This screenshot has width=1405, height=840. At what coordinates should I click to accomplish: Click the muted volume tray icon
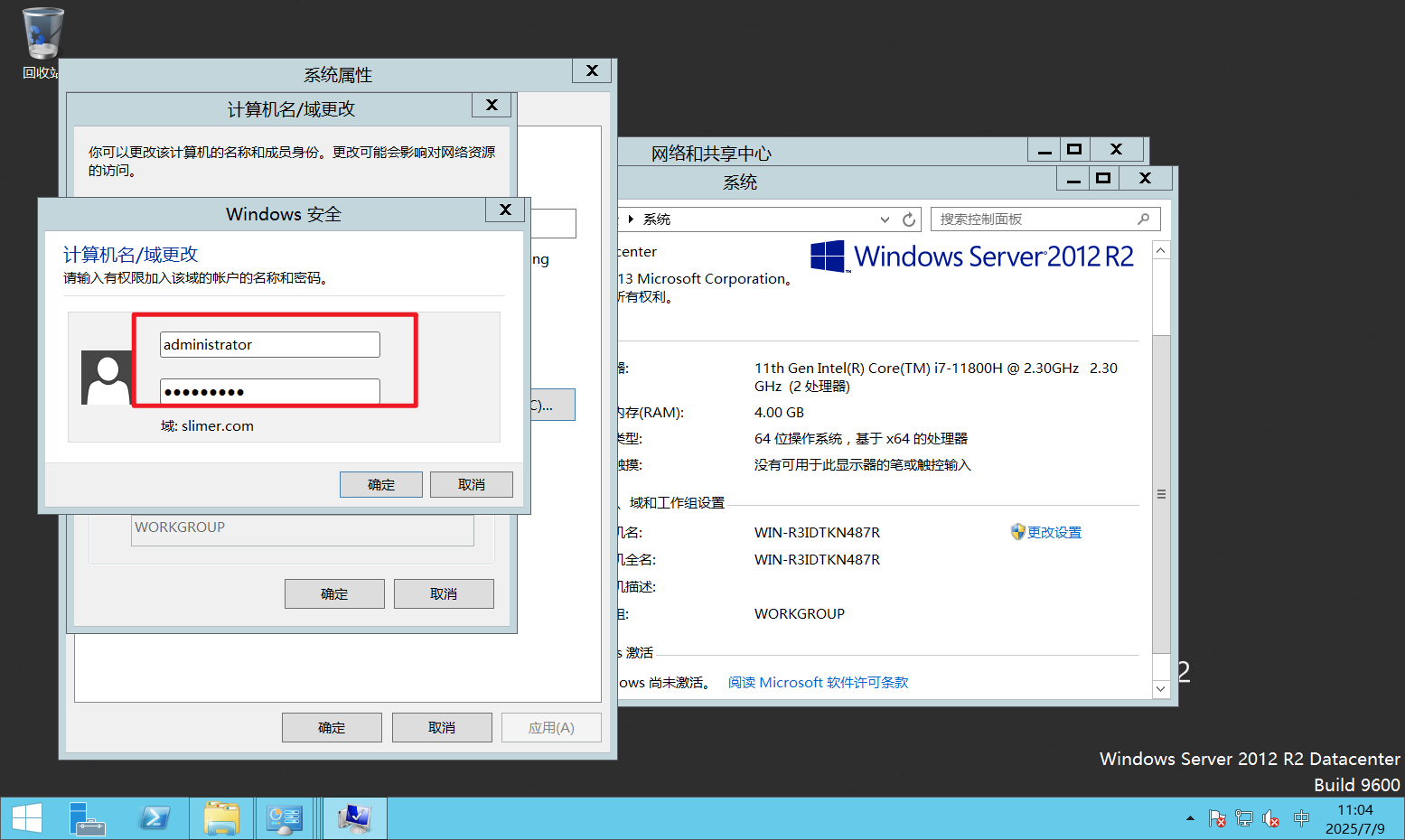coord(1271,818)
